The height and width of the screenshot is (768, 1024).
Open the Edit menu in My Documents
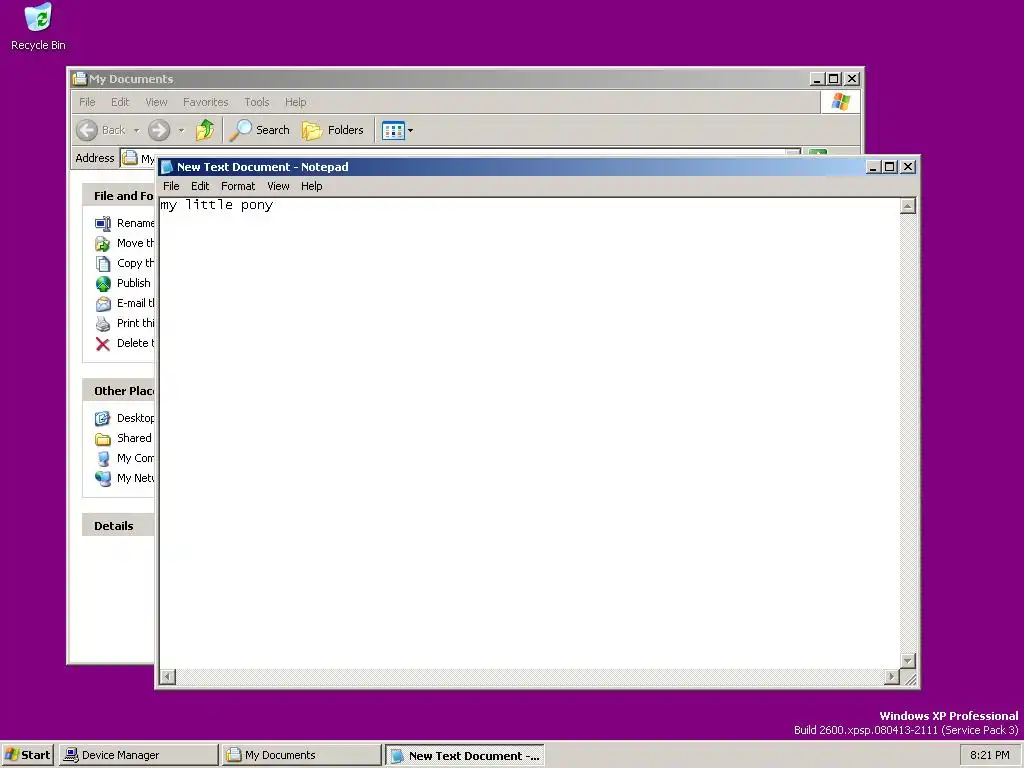pyautogui.click(x=120, y=102)
